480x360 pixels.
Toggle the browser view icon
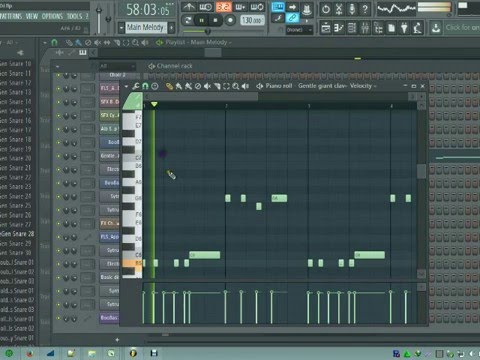pos(378,28)
